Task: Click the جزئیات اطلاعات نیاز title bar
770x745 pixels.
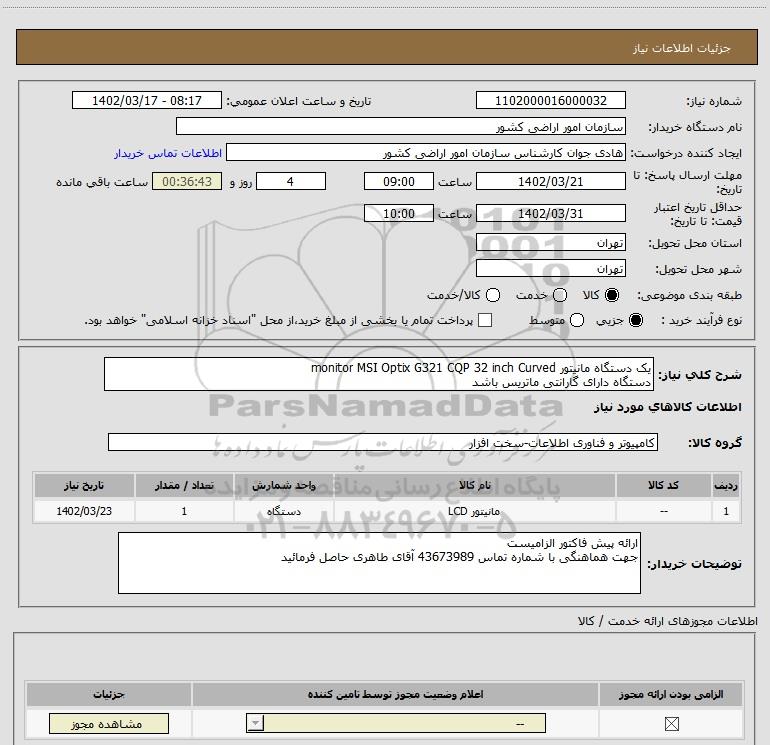Action: click(x=386, y=48)
